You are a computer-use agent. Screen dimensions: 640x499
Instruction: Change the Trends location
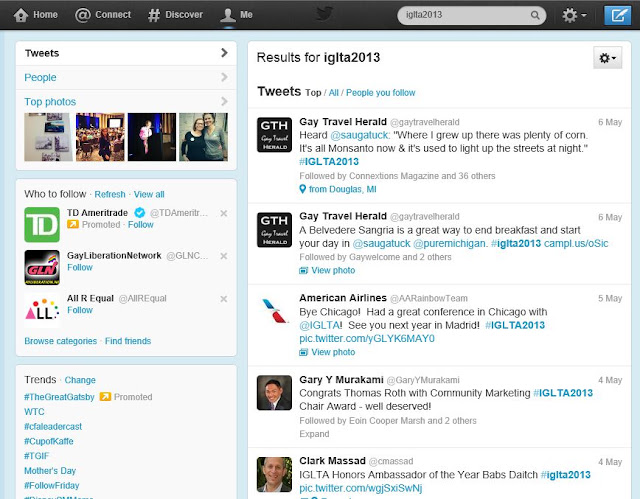point(80,380)
